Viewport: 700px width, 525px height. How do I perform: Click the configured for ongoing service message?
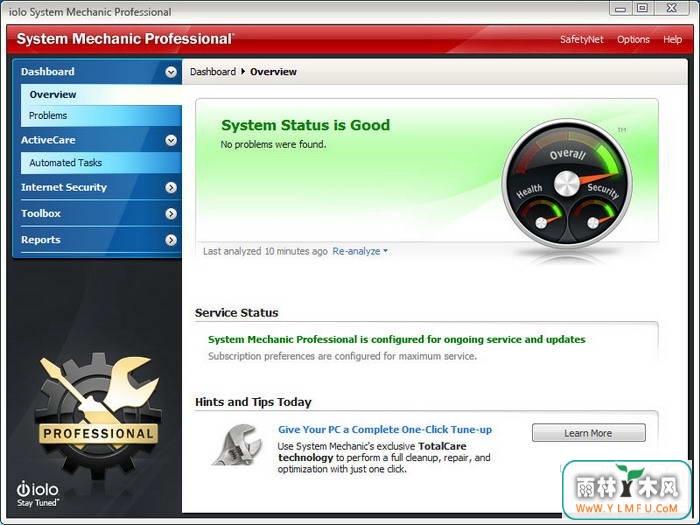tap(396, 340)
